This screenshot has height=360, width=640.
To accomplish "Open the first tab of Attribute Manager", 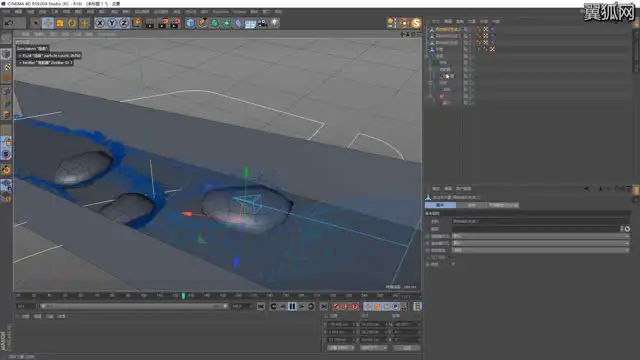I will pyautogui.click(x=440, y=205).
